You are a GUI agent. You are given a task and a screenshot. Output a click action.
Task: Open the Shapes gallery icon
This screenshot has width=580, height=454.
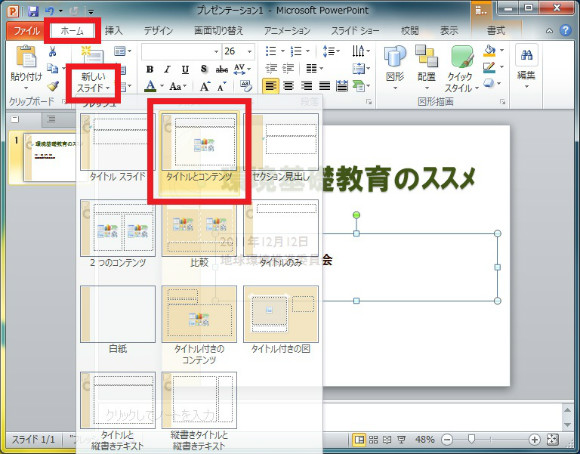tap(395, 56)
